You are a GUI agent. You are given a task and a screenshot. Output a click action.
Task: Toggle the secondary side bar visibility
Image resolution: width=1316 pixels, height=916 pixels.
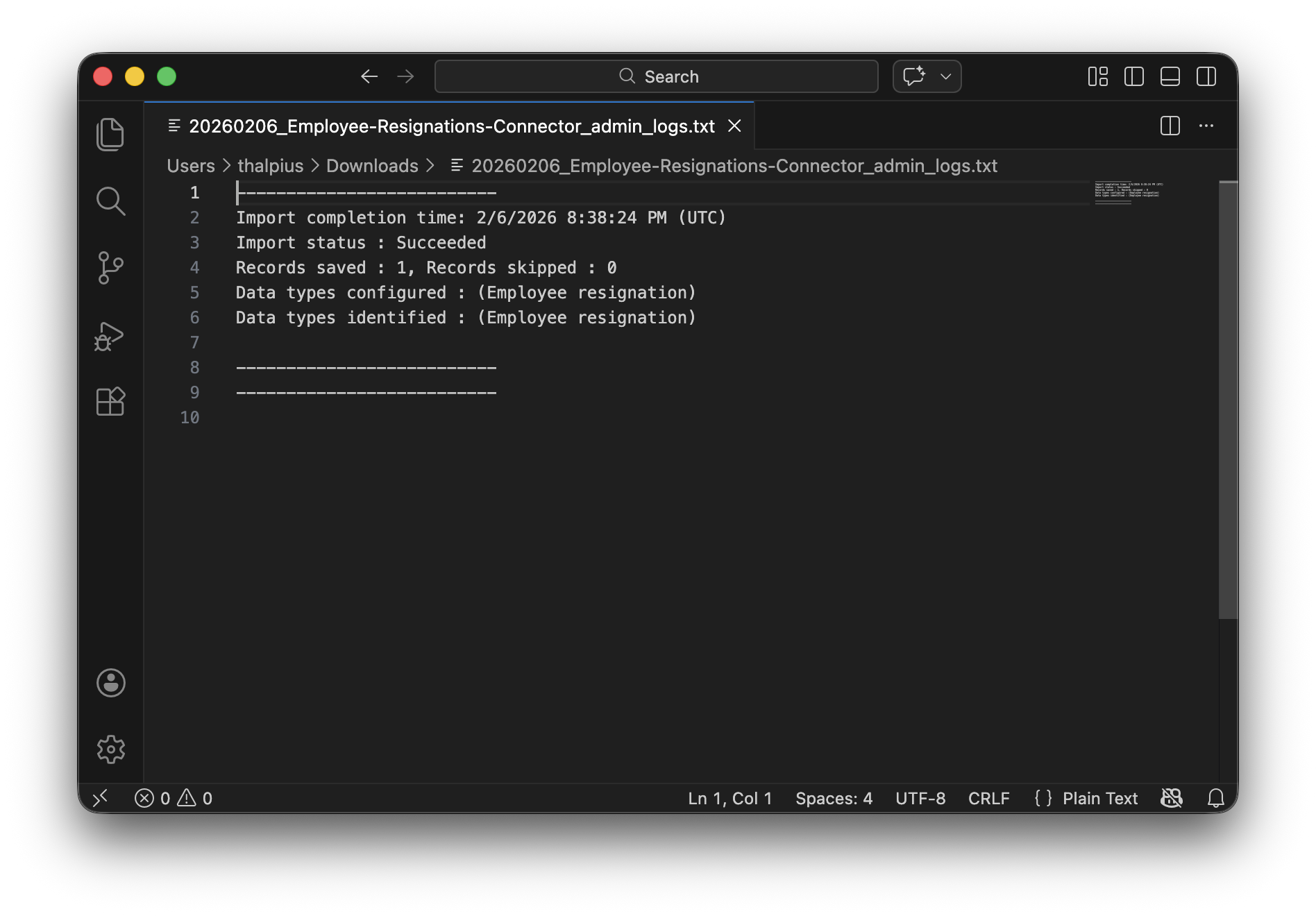pyautogui.click(x=1206, y=76)
